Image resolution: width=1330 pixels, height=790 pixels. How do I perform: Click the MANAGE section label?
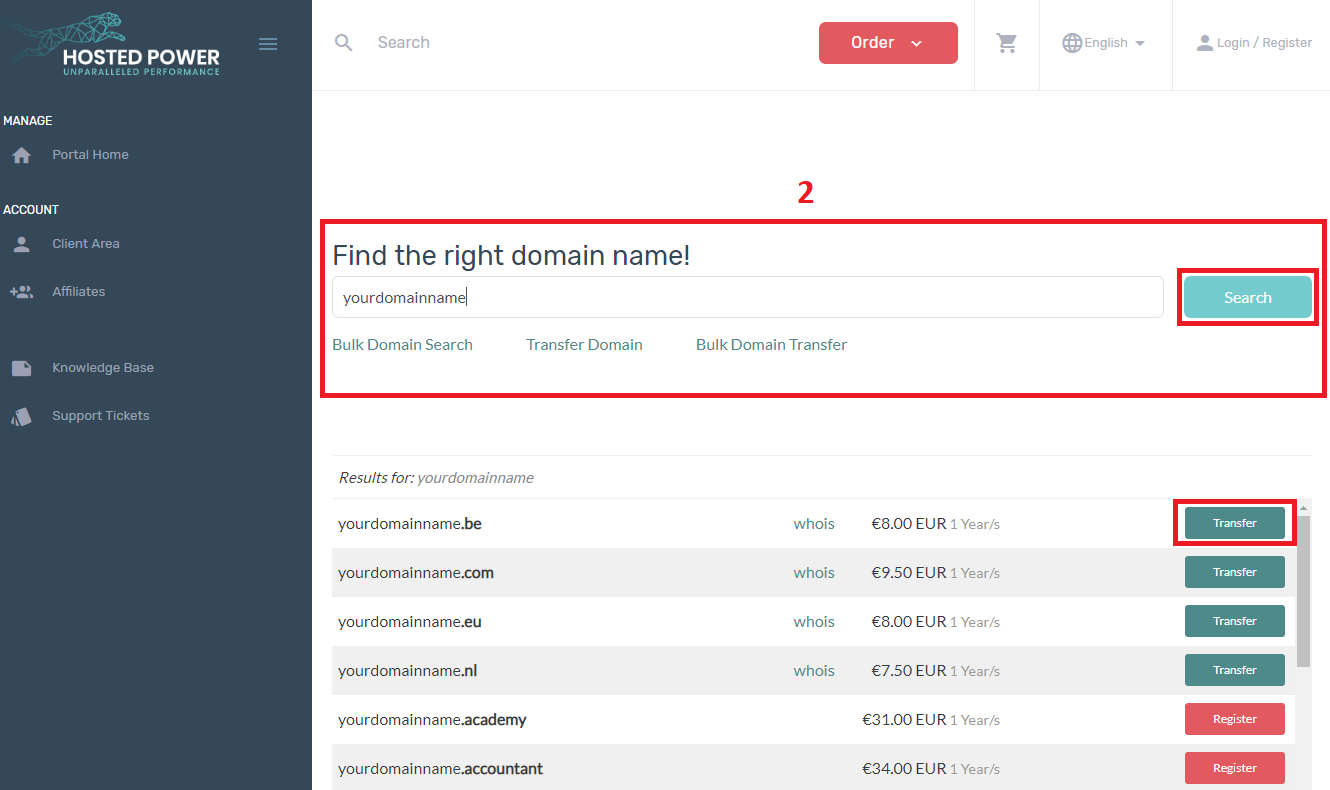click(x=28, y=121)
